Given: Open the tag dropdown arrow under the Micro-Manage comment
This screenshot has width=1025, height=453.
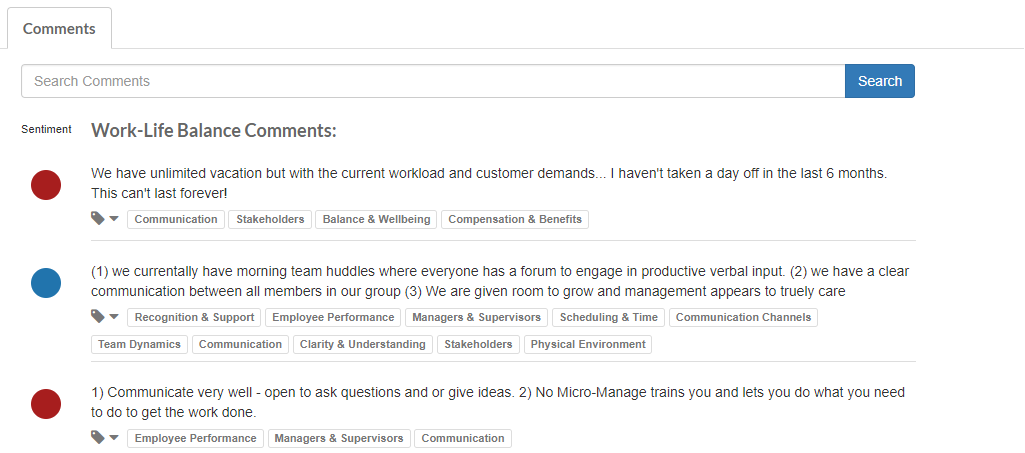Looking at the screenshot, I should [114, 438].
